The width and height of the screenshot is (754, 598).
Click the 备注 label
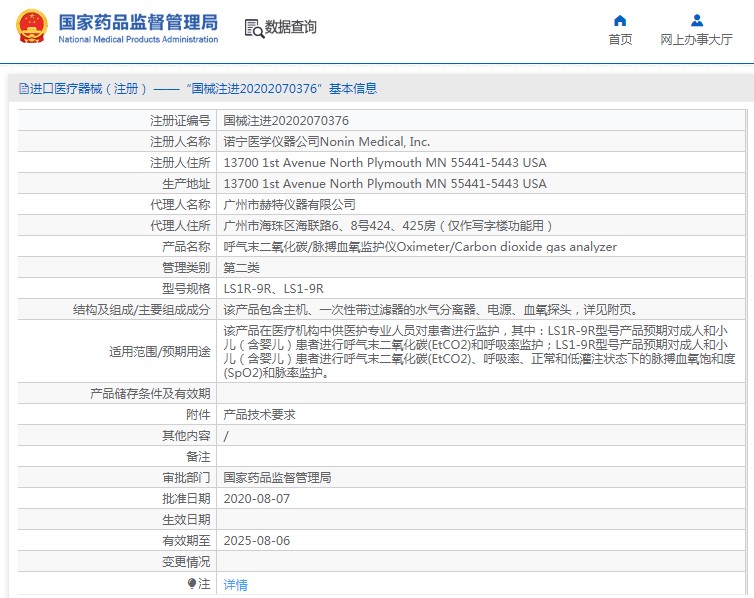(198, 457)
